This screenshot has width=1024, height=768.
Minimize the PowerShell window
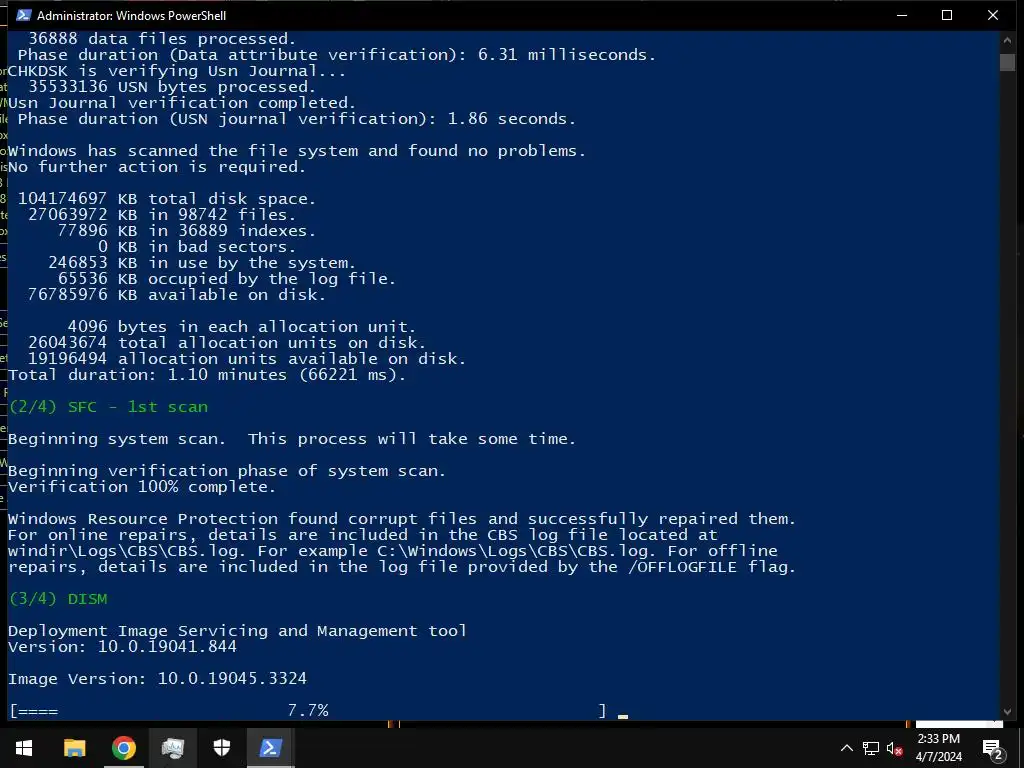pyautogui.click(x=902, y=15)
